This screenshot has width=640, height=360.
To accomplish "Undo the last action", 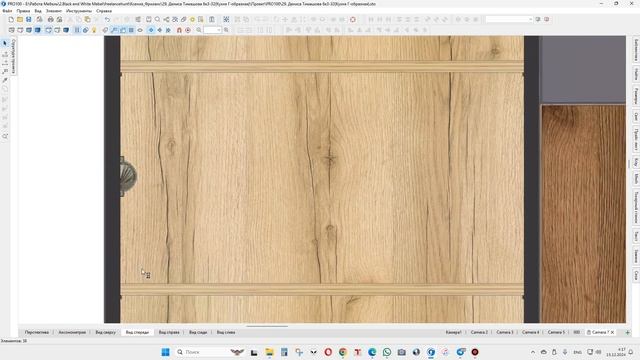I will point(107,20).
